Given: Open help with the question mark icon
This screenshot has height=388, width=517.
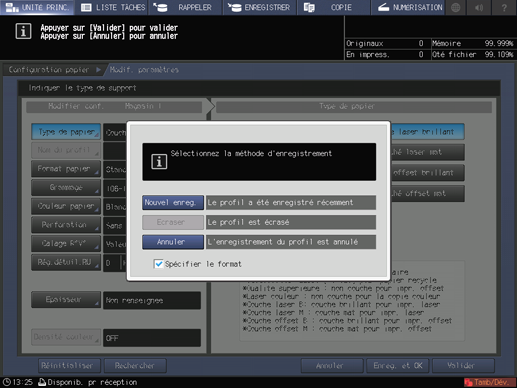Looking at the screenshot, I should coord(504,7).
